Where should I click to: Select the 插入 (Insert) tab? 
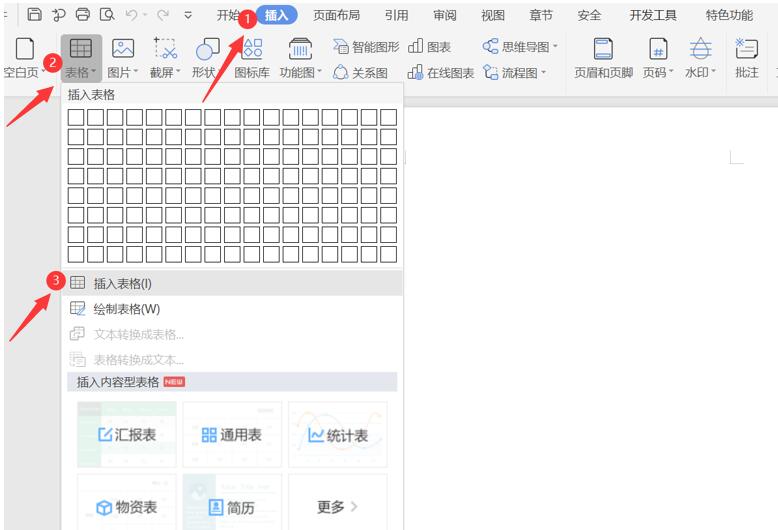pos(276,15)
